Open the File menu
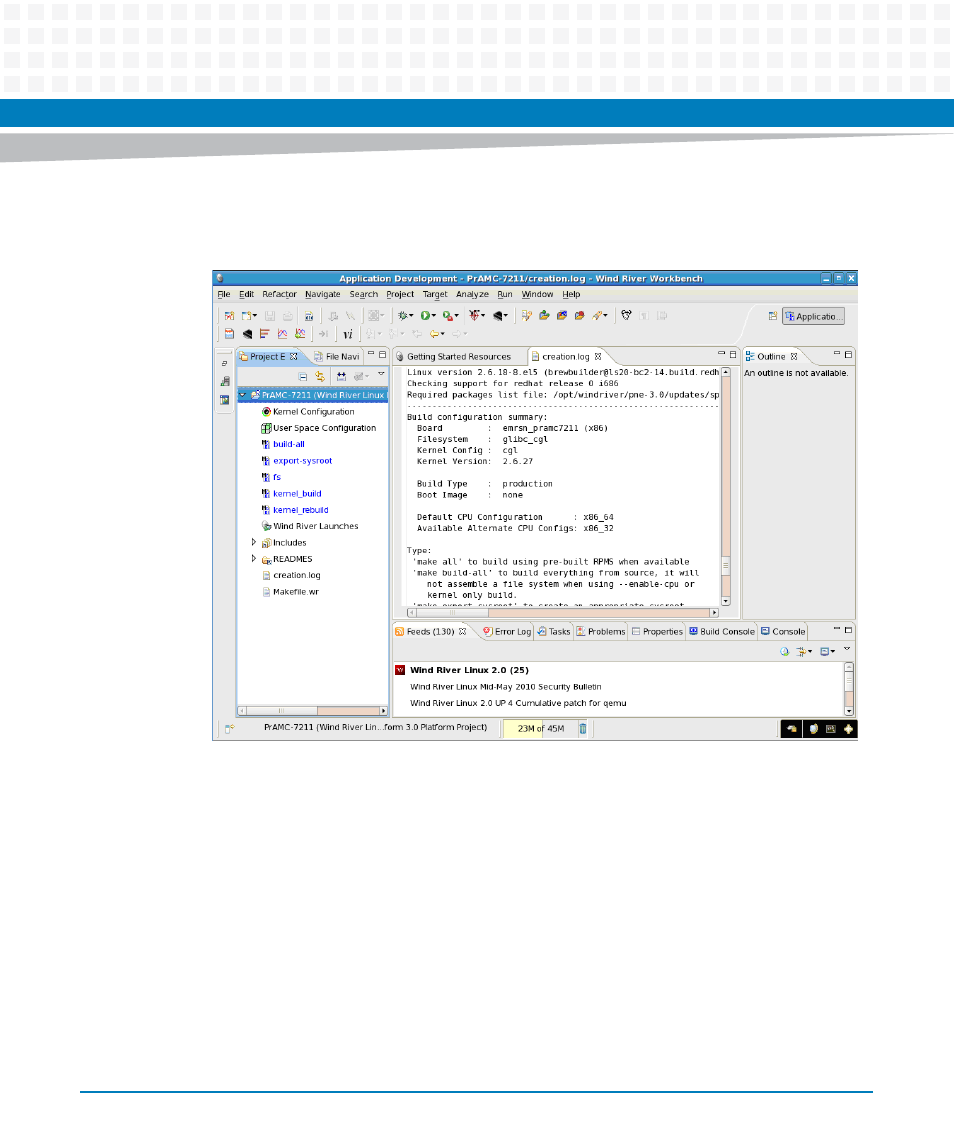954x1145 pixels. click(x=224, y=294)
